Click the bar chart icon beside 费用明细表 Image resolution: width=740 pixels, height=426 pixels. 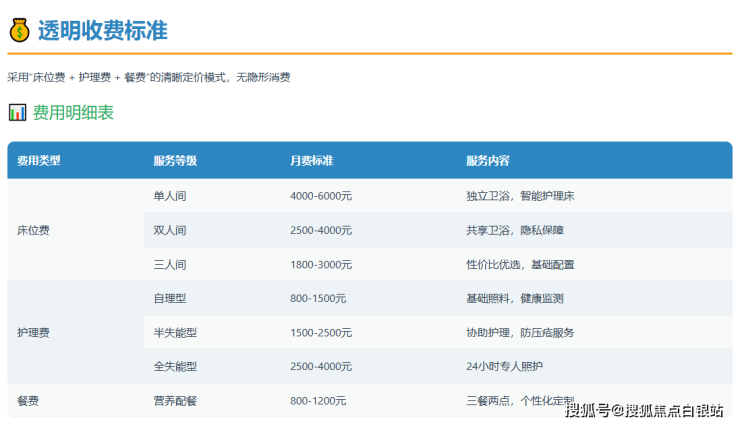[17, 113]
